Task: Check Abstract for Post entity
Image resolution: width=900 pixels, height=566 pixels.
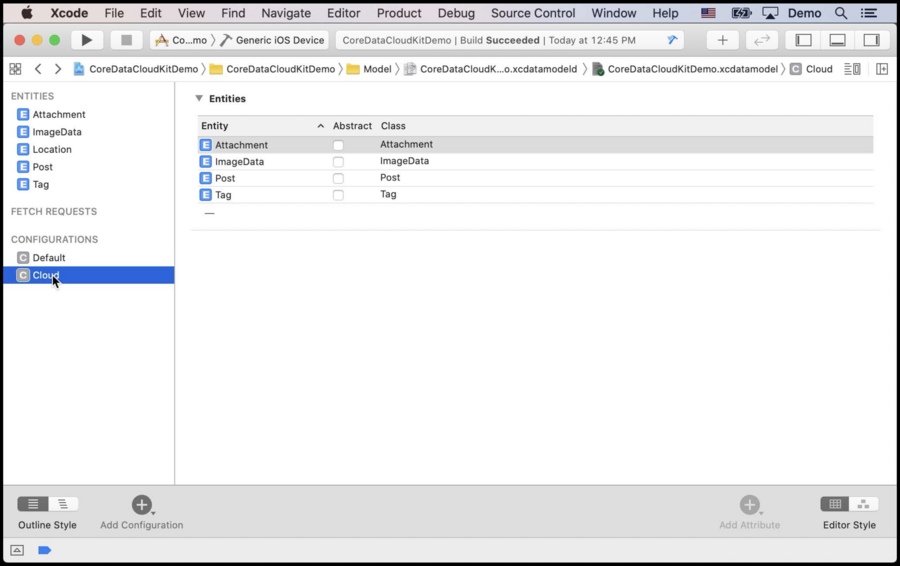Action: coord(338,179)
